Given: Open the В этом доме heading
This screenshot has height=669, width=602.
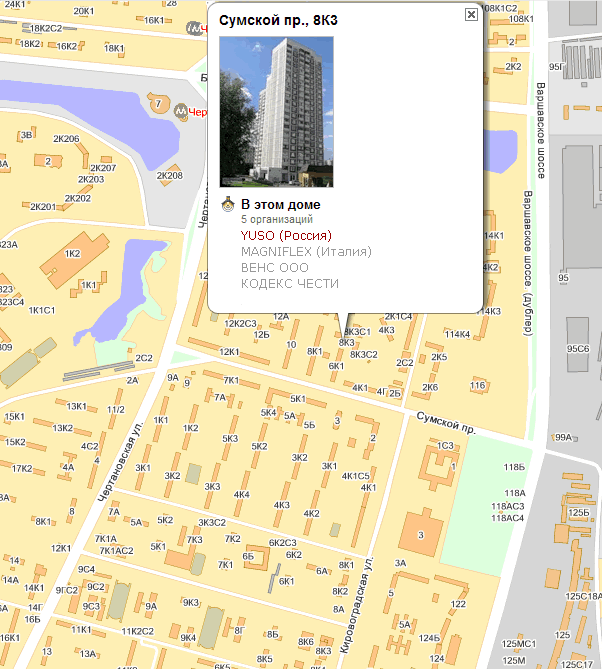Looking at the screenshot, I should 280,204.
